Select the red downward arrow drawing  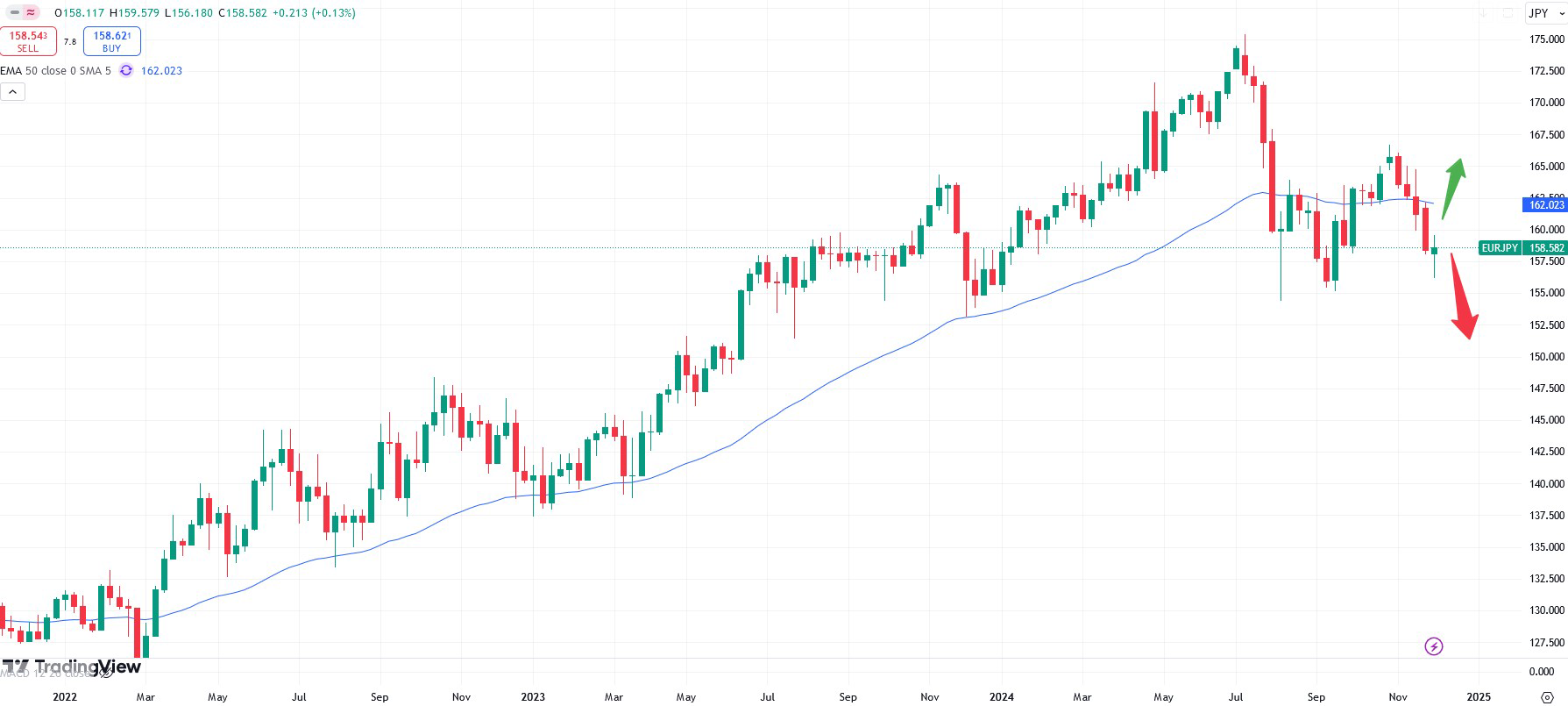click(x=1462, y=296)
